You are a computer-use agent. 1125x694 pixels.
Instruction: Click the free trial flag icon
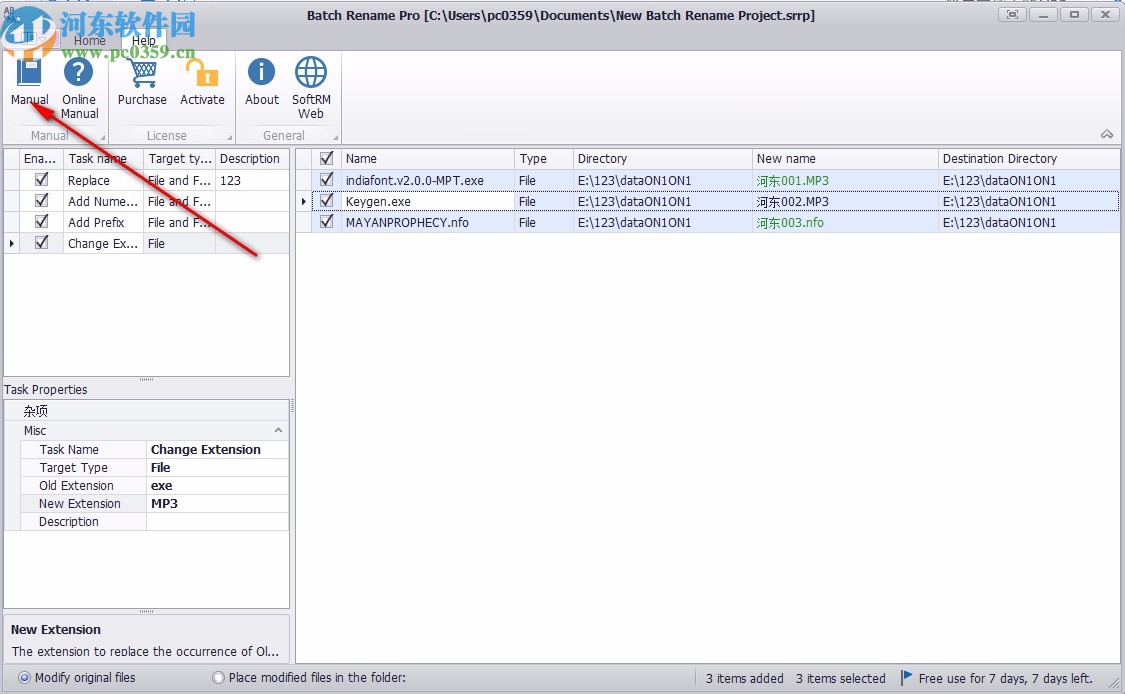907,678
